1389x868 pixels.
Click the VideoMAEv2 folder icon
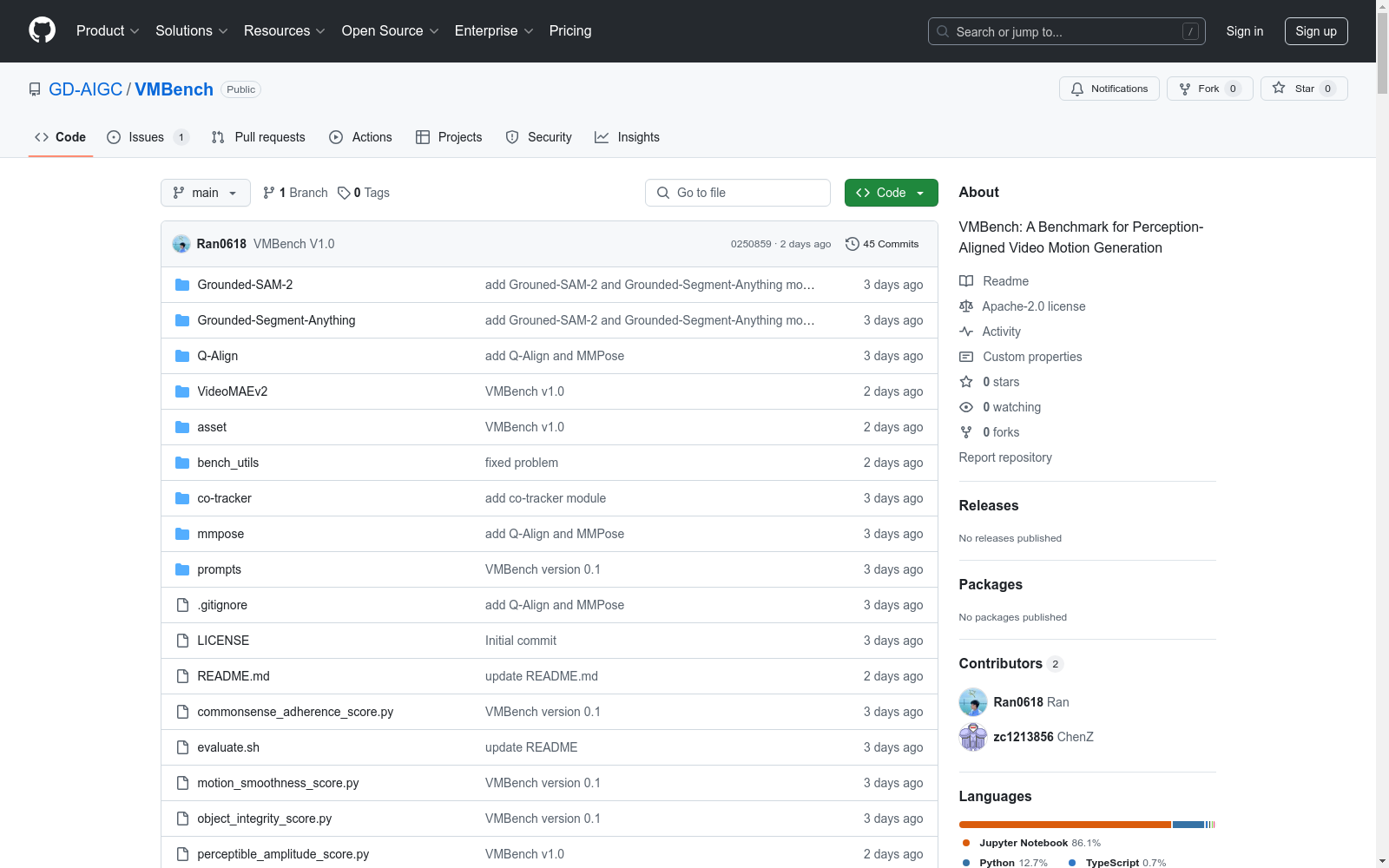[x=182, y=391]
